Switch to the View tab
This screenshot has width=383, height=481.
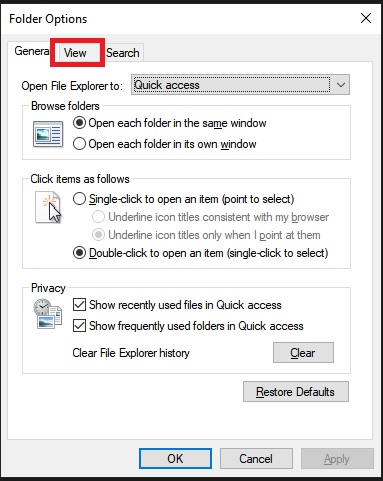coord(77,53)
